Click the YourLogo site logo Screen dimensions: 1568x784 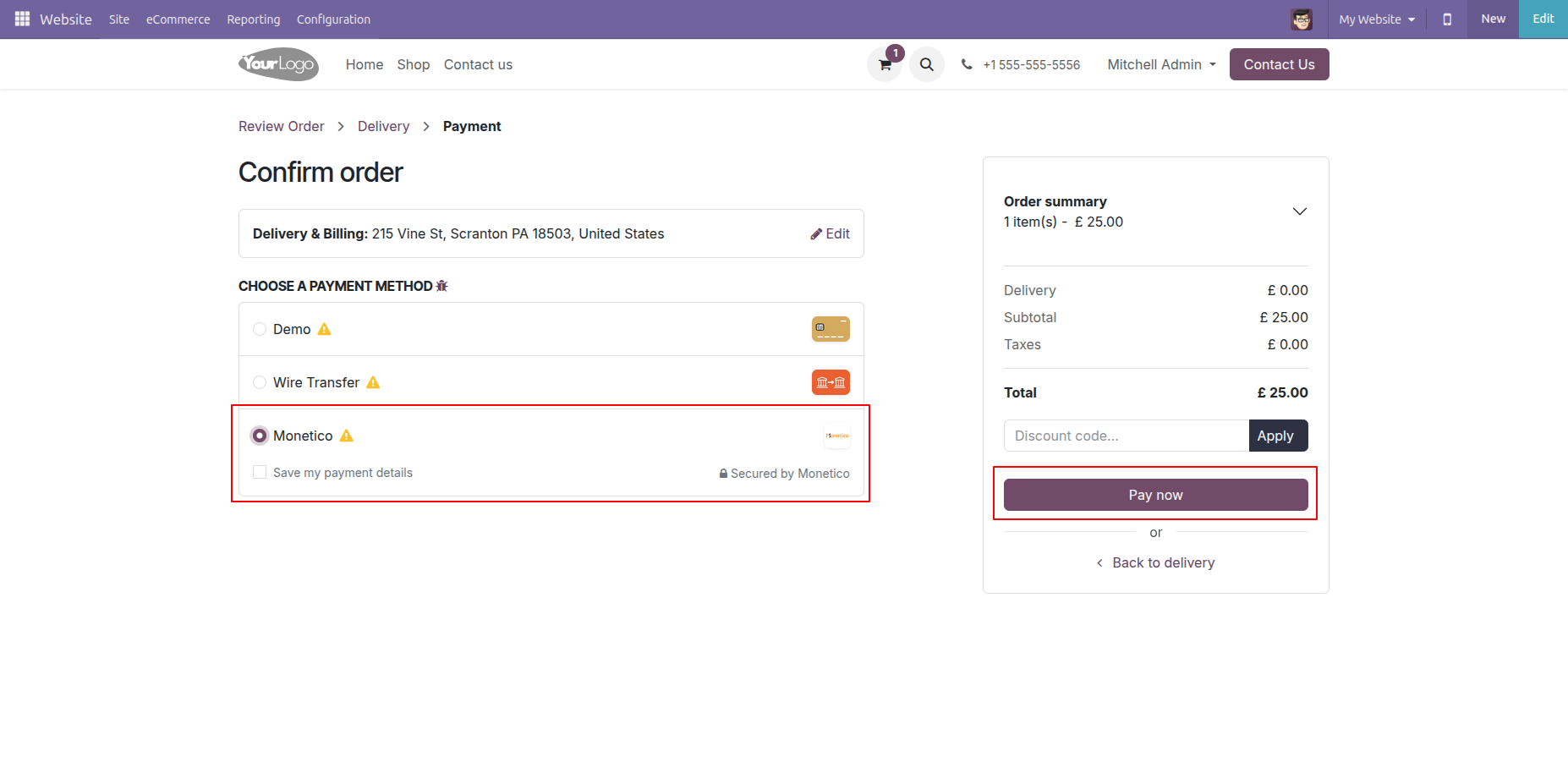tap(278, 64)
